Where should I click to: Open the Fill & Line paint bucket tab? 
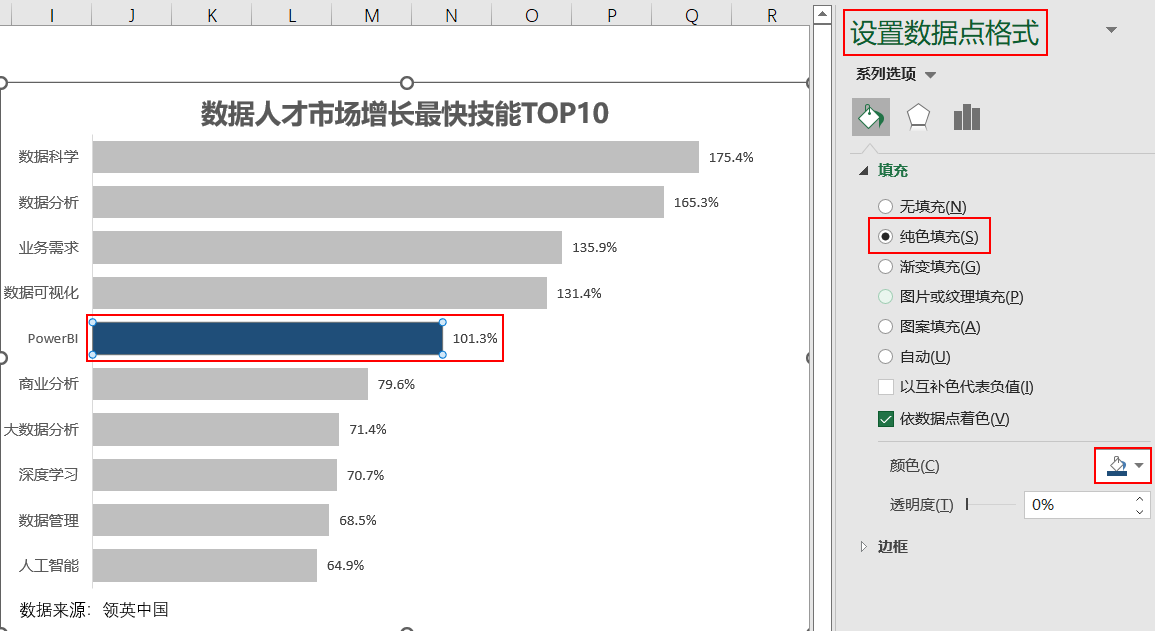tap(871, 117)
